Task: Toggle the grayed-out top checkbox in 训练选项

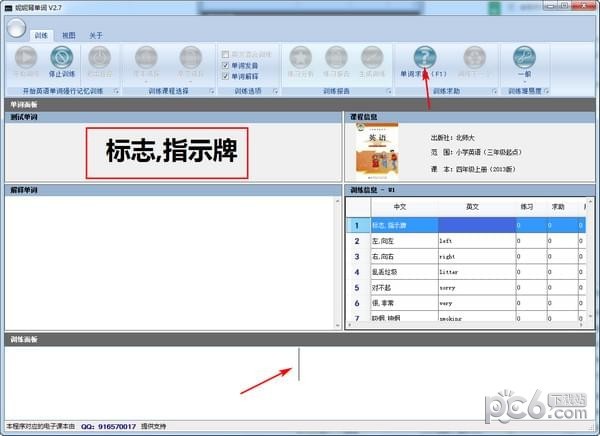Action: (225, 54)
